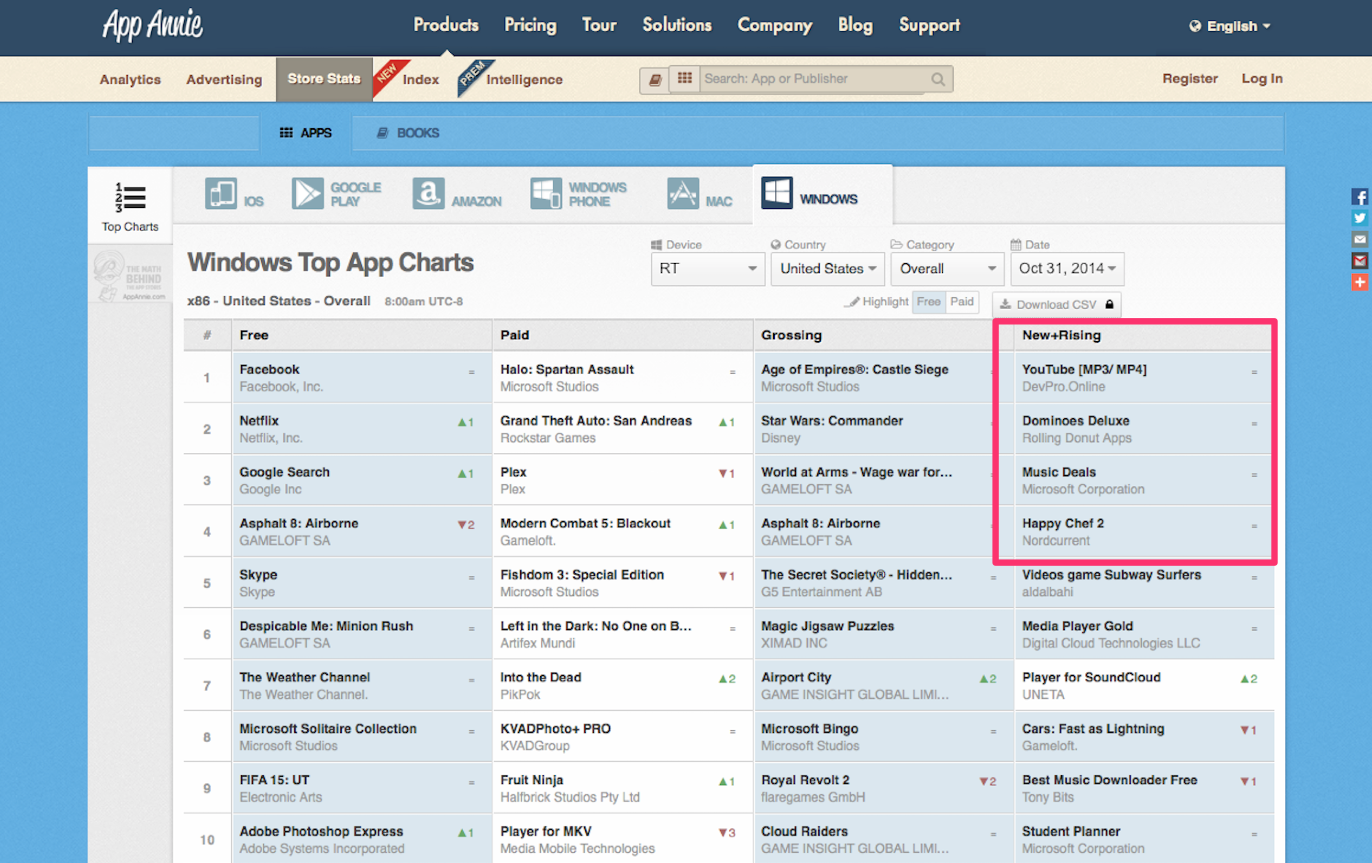Click the New+Rising column header

click(1061, 335)
